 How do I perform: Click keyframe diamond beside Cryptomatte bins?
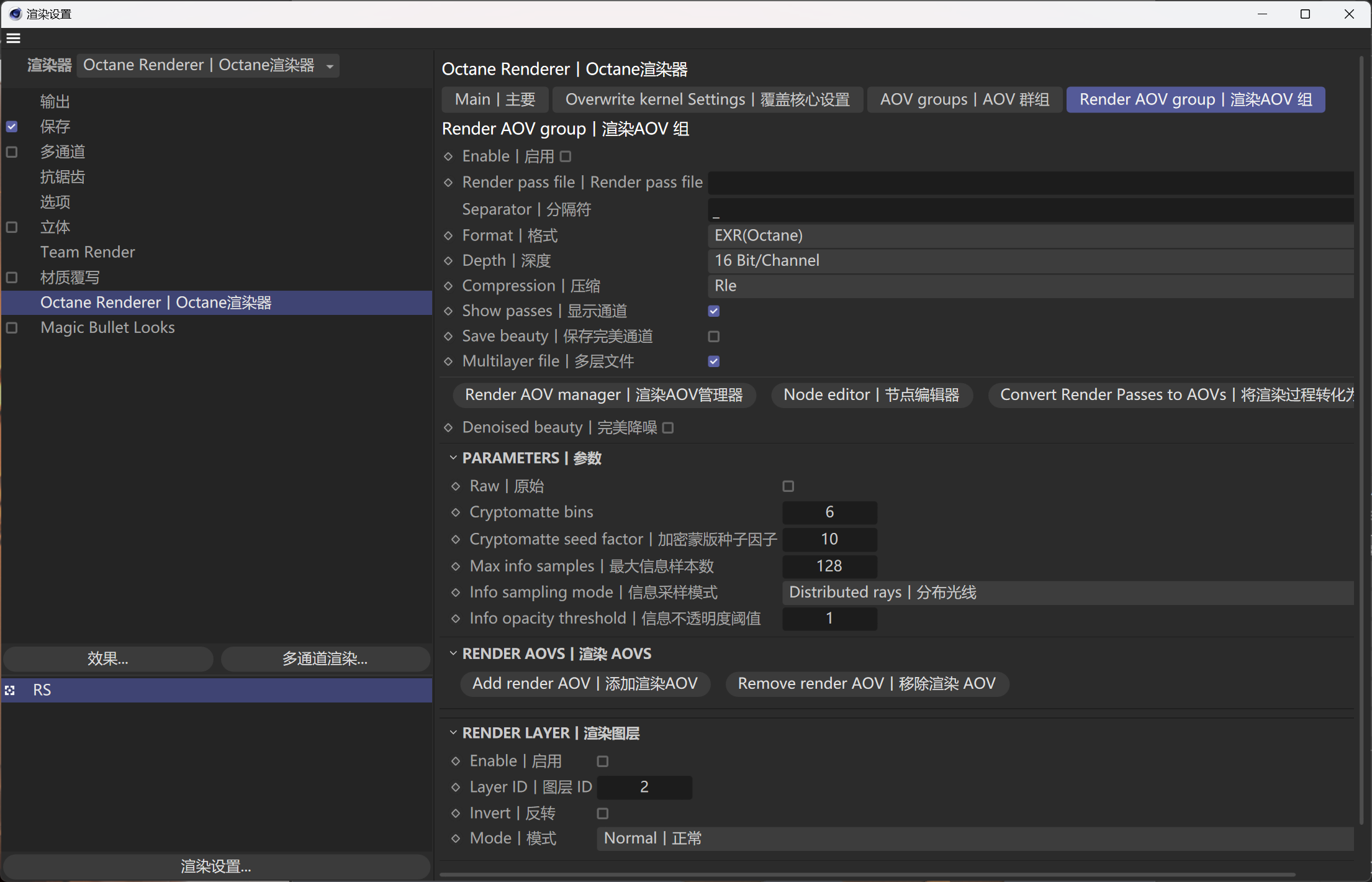[456, 512]
